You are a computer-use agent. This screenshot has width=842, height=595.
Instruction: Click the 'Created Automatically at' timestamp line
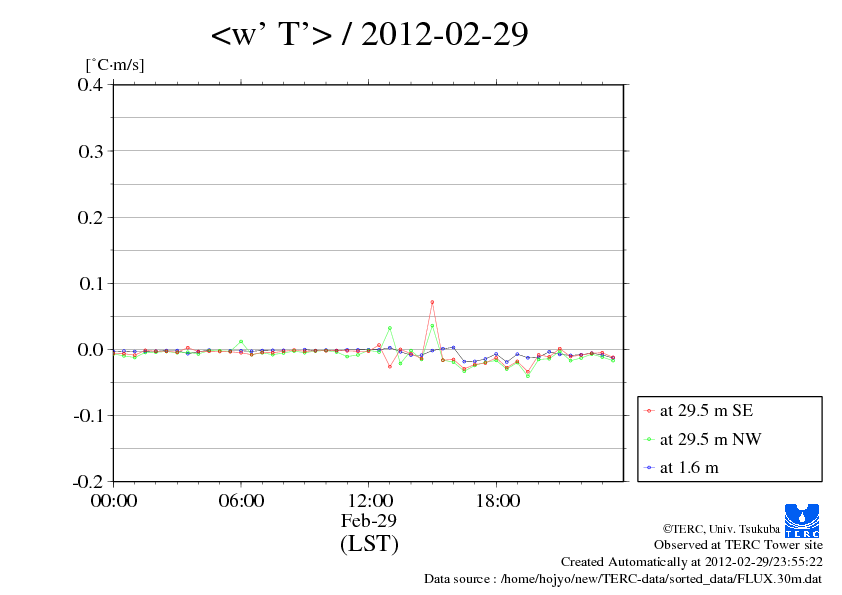click(692, 562)
